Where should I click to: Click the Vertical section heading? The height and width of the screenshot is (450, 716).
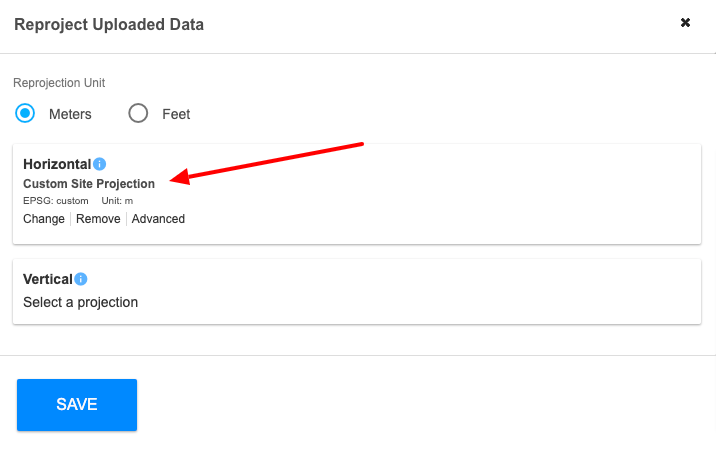(x=48, y=279)
